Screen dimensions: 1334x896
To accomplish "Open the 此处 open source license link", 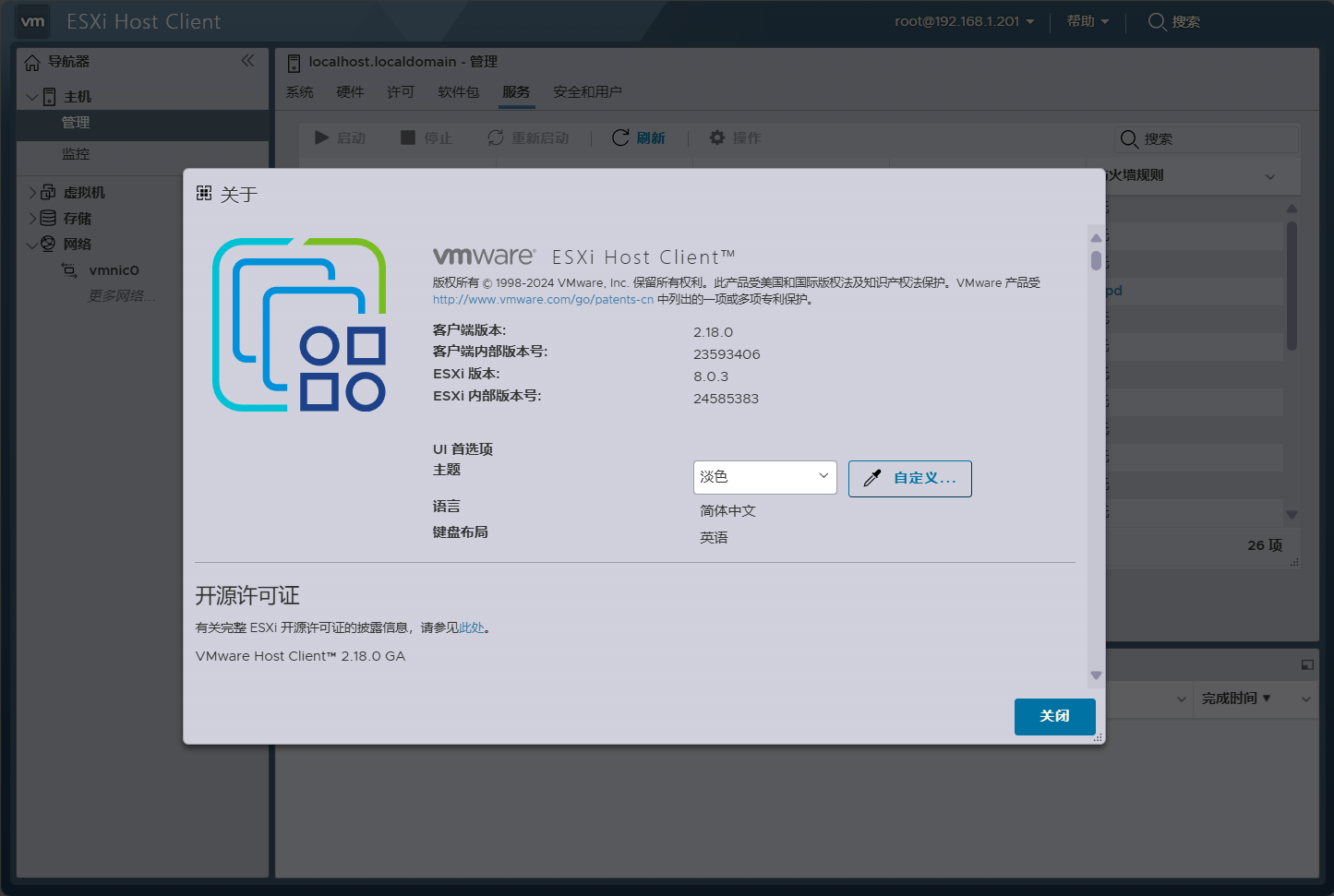I will [472, 627].
